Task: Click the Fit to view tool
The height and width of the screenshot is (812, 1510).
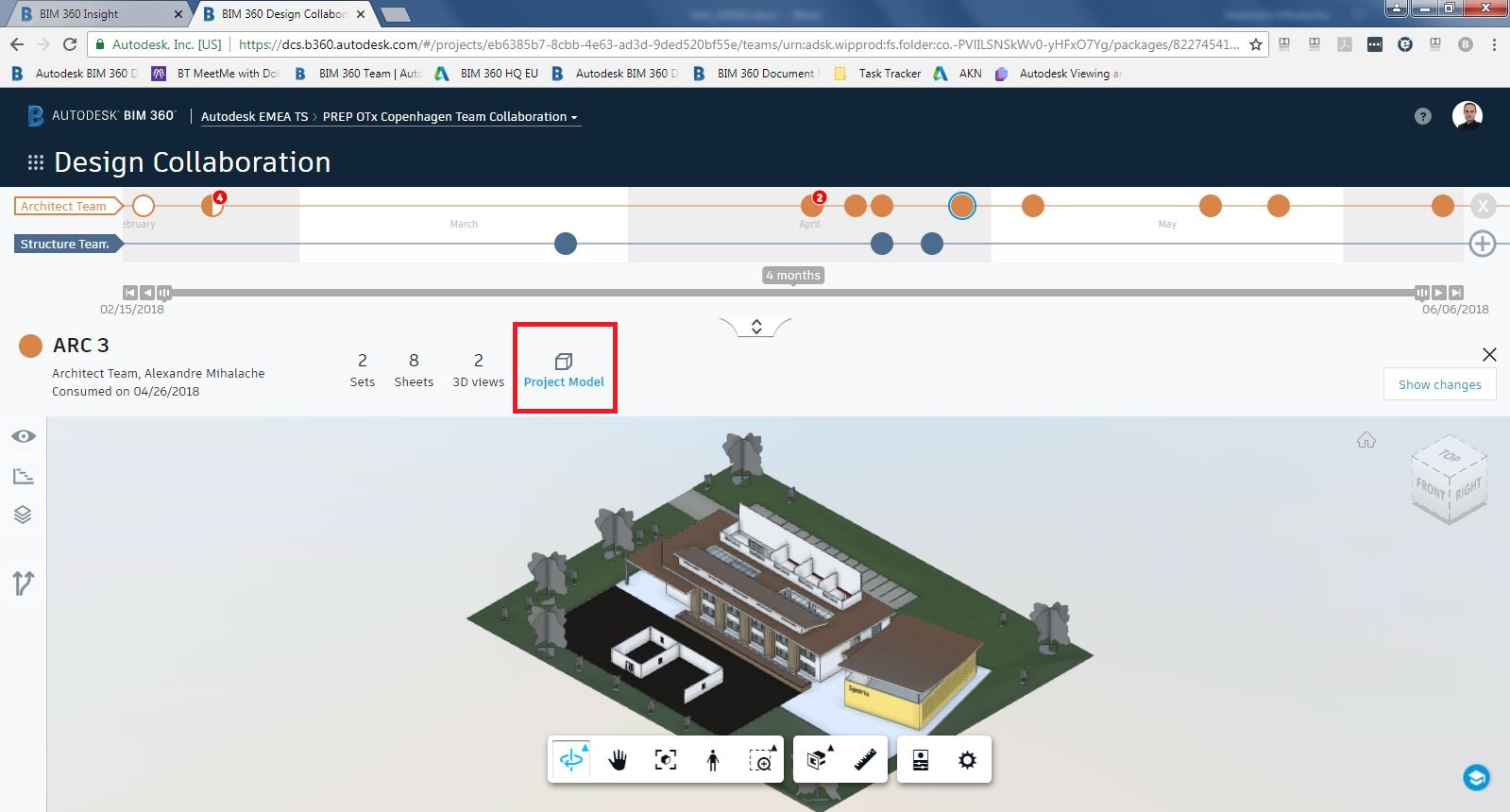Action: 666,760
